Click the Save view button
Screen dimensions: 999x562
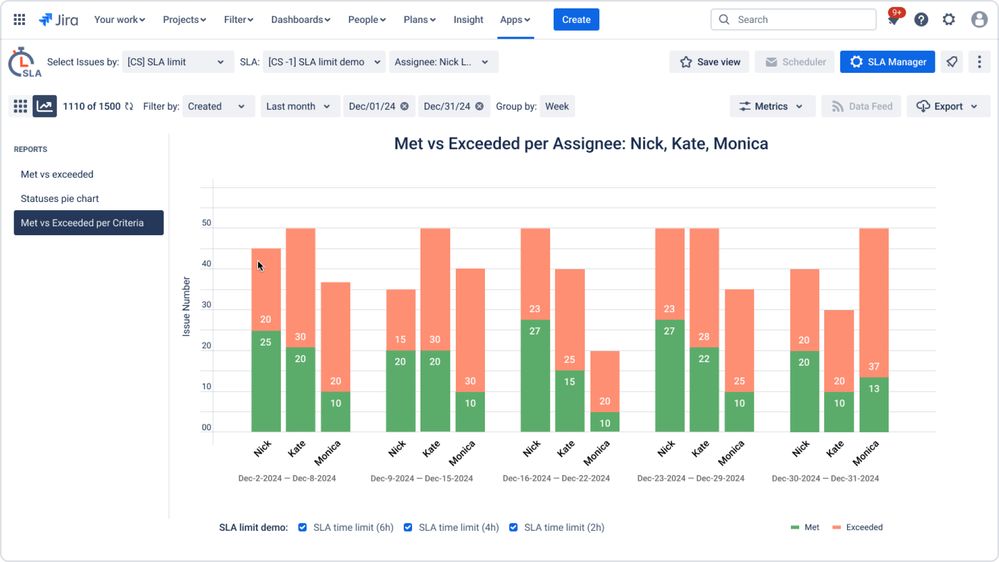tap(710, 62)
